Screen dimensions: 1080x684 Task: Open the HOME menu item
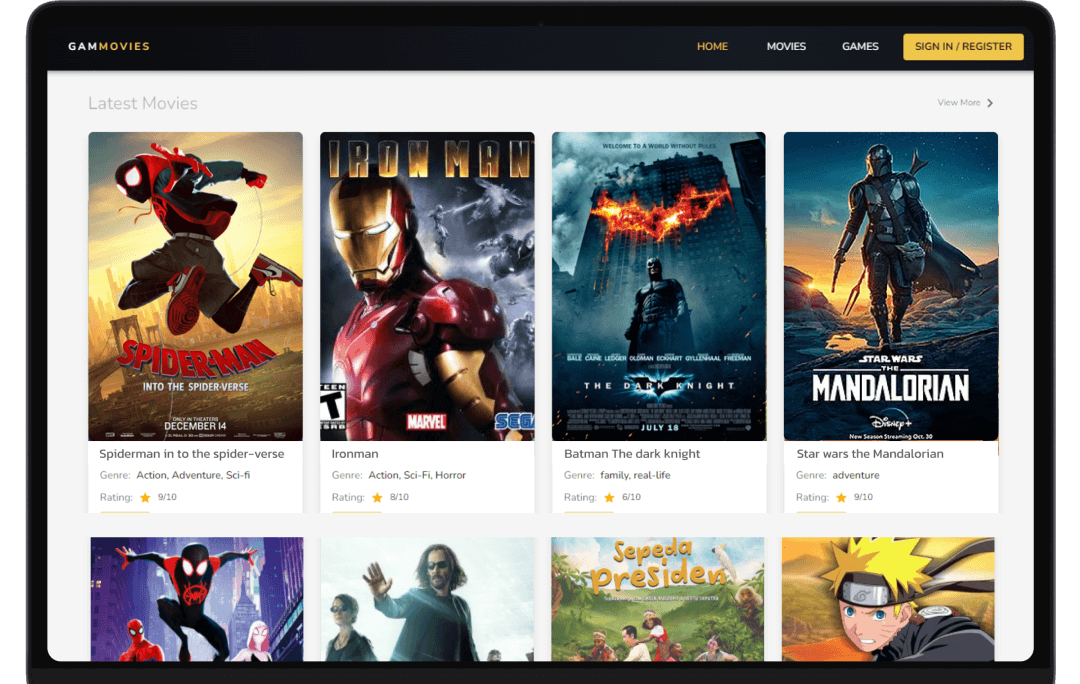[x=712, y=46]
